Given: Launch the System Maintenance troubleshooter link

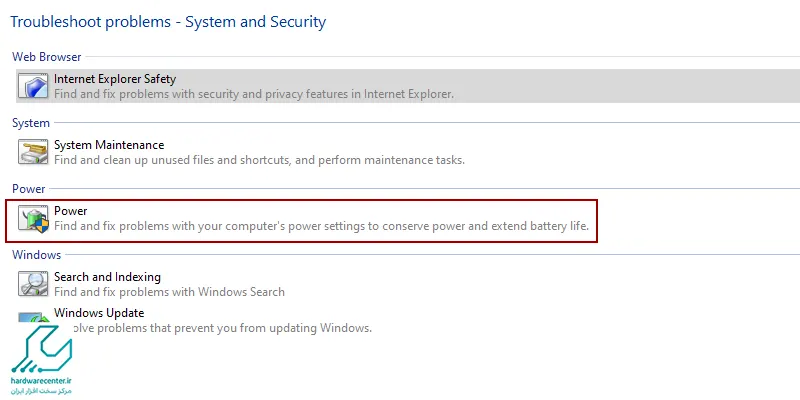Looking at the screenshot, I should [x=109, y=145].
